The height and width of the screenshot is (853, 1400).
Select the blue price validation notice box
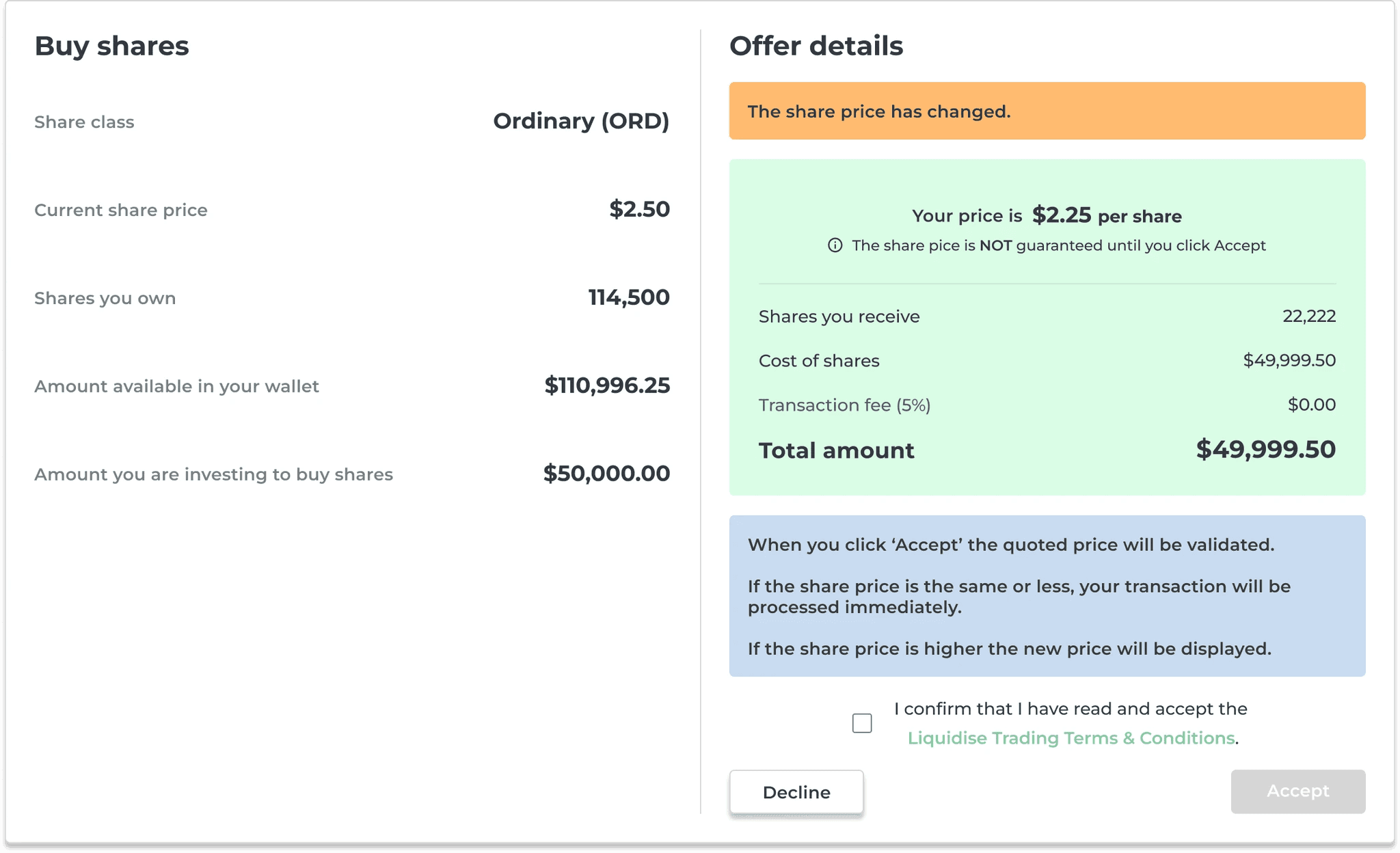(x=1047, y=596)
